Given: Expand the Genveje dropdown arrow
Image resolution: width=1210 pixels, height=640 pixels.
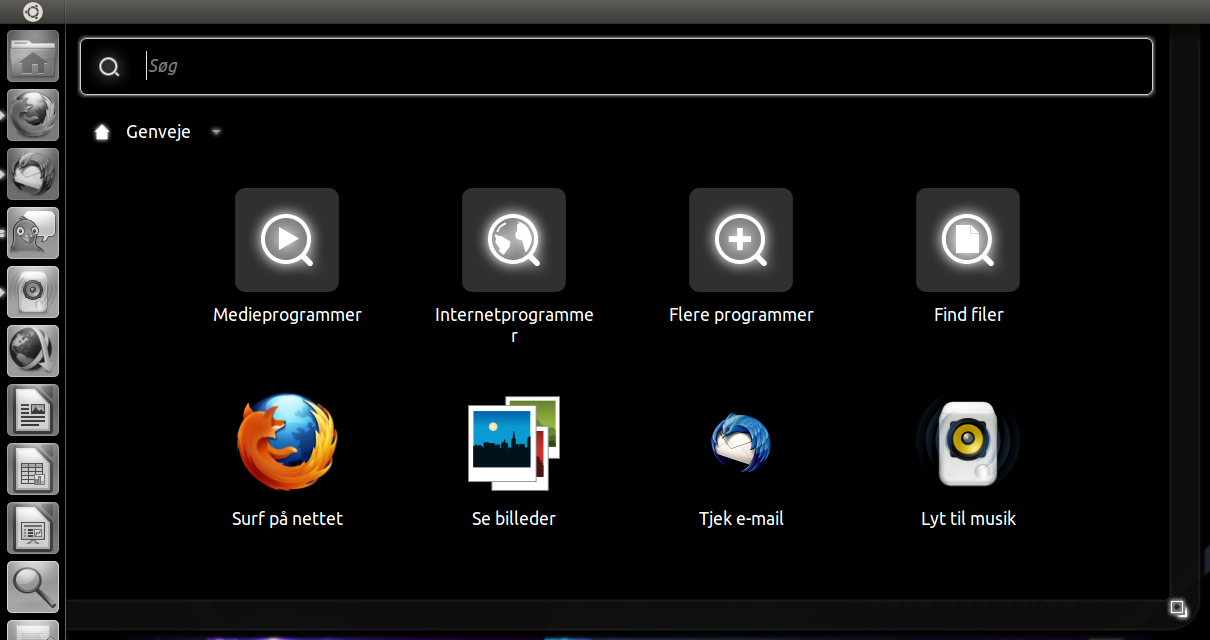Looking at the screenshot, I should (216, 133).
